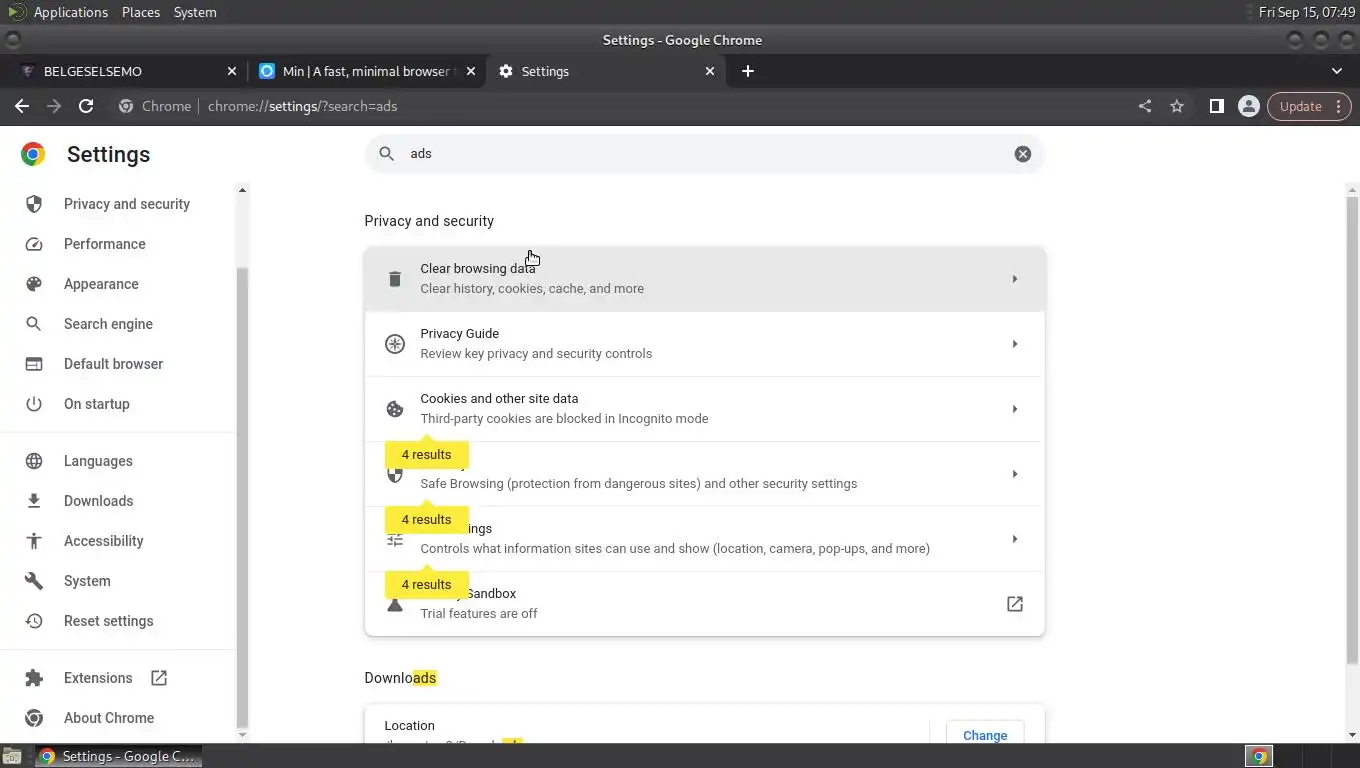1360x768 pixels.
Task: Click trash icon for Clear browsing data
Action: (x=395, y=279)
